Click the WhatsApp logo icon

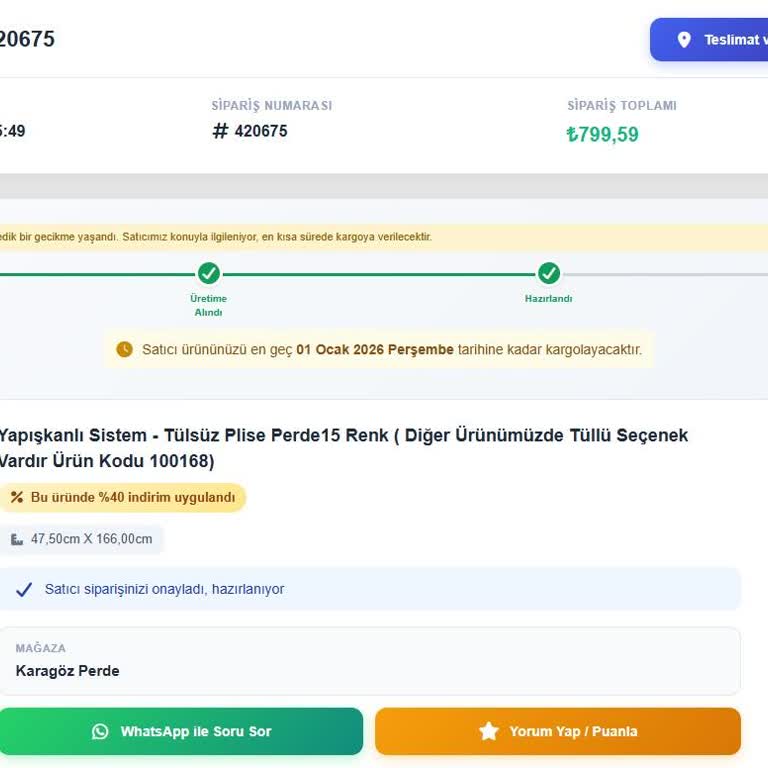coord(100,732)
